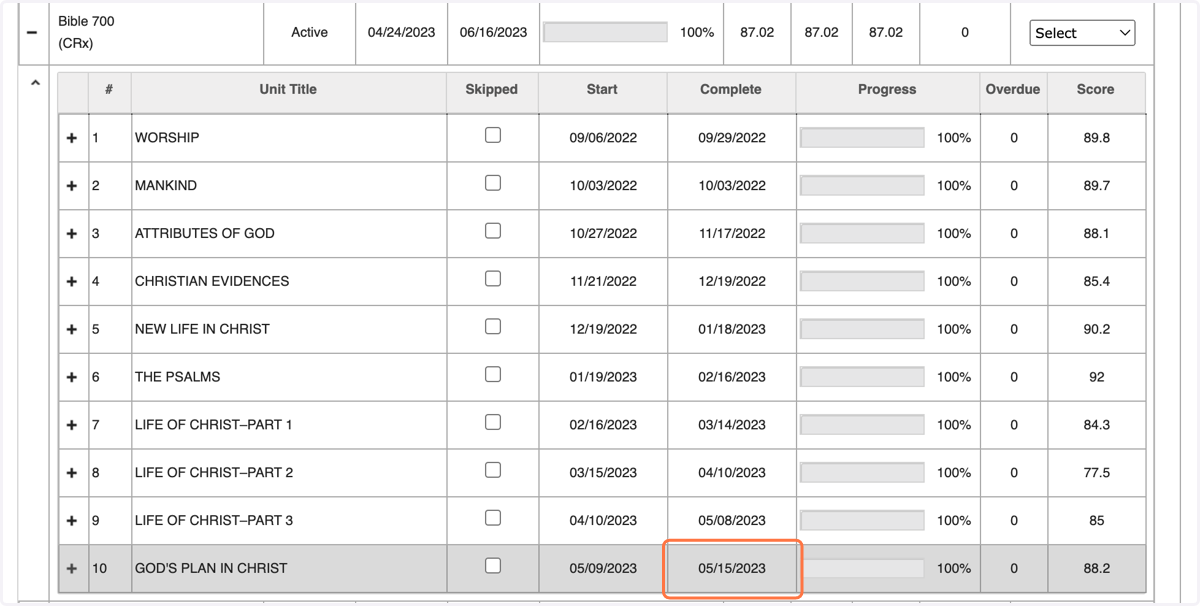This screenshot has width=1200, height=606.
Task: Expand LIFE OF CHRIST–PART 1 unit
Action: click(x=72, y=426)
